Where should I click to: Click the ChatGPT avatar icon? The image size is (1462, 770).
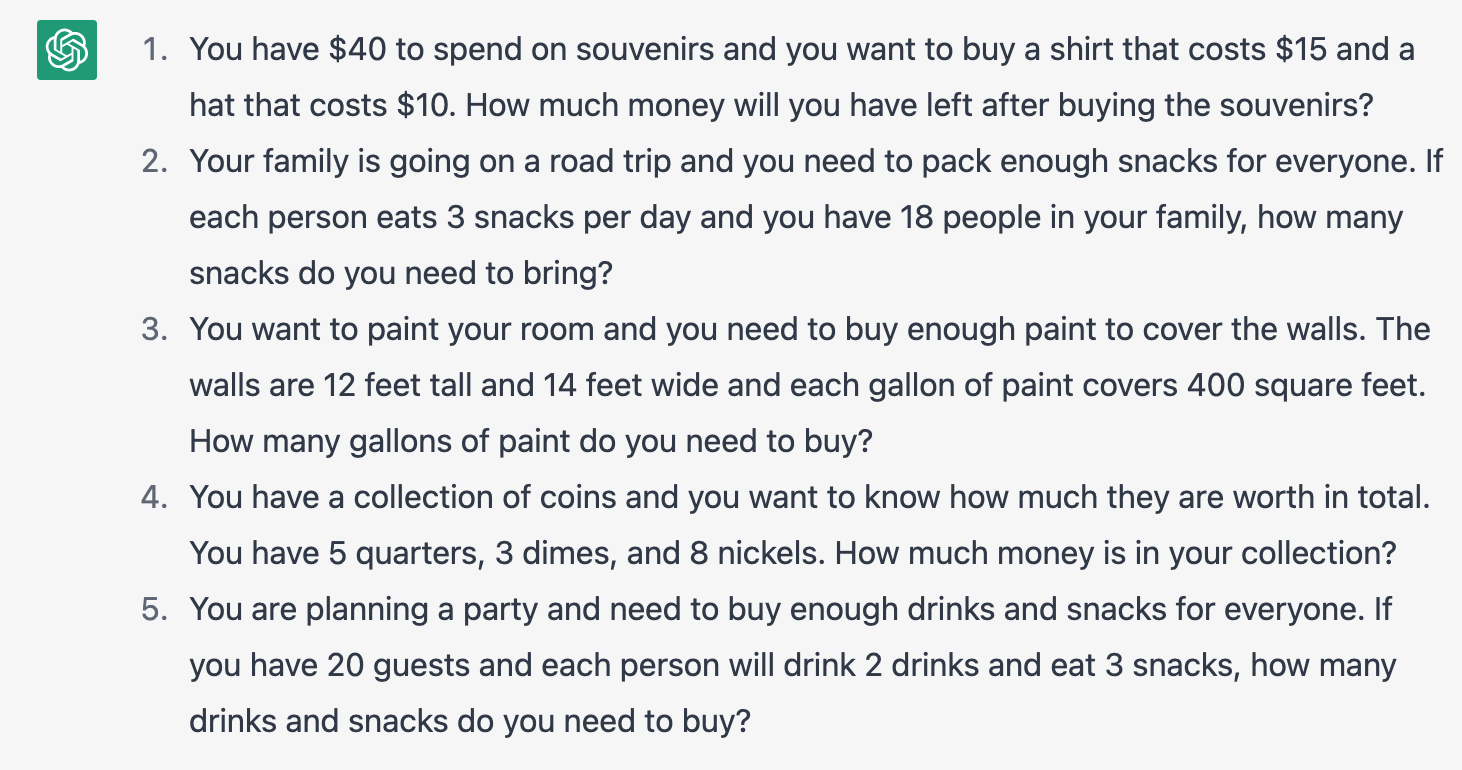point(67,50)
